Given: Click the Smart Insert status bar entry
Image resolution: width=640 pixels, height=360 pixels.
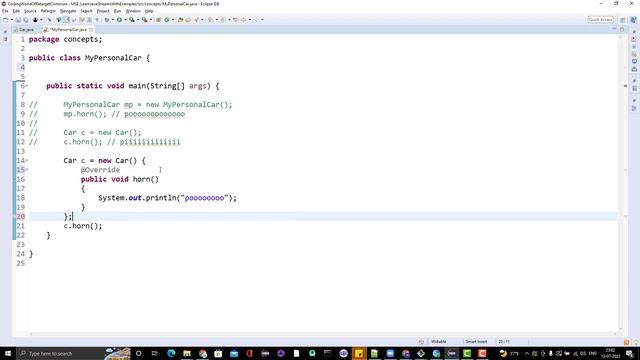Looking at the screenshot, I should [476, 342].
